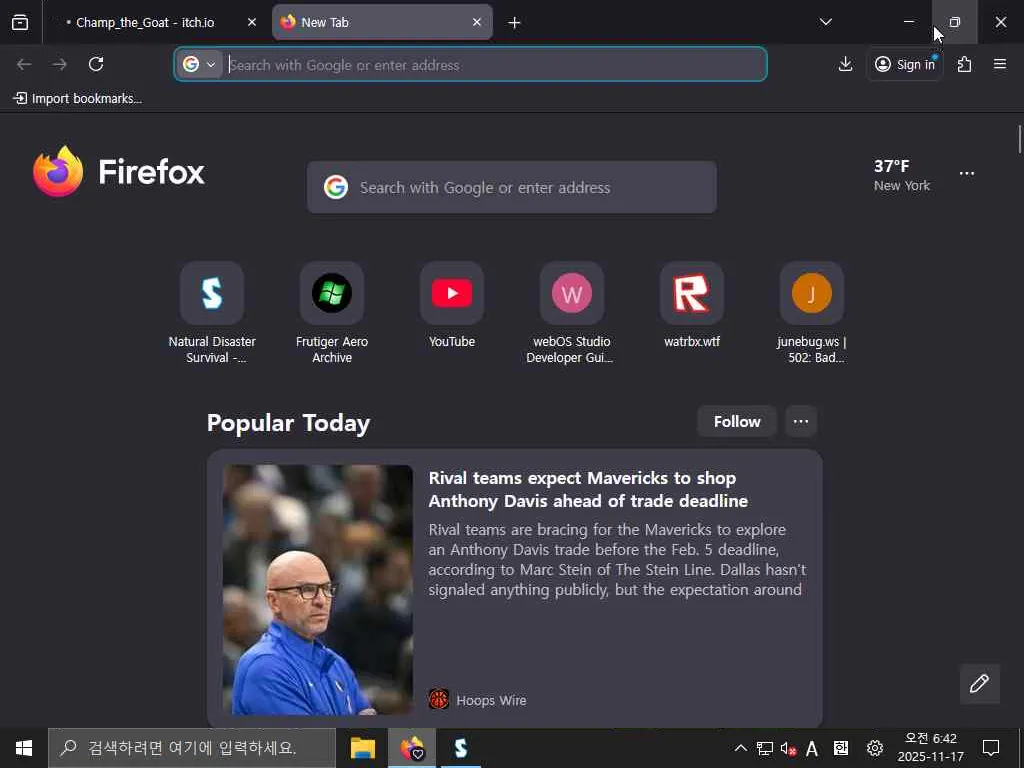The height and width of the screenshot is (768, 1024).
Task: Open the 37°F New York weather widget
Action: [x=902, y=175]
